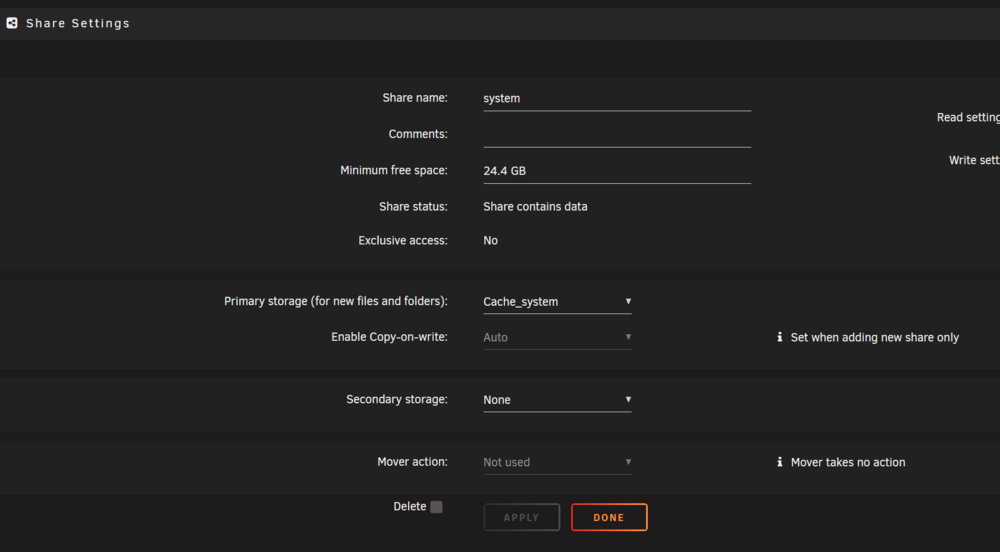Click the 'Set when adding new share only' text
The height and width of the screenshot is (552, 1000).
(874, 338)
